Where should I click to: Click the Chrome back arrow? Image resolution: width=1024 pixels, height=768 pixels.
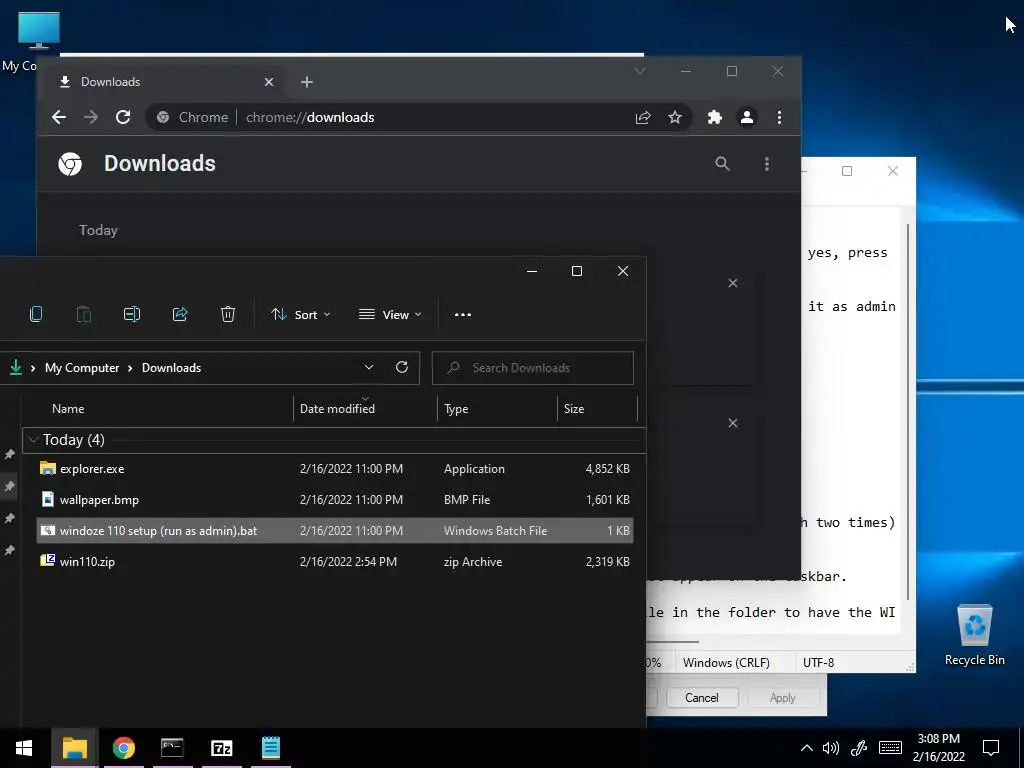coord(59,117)
